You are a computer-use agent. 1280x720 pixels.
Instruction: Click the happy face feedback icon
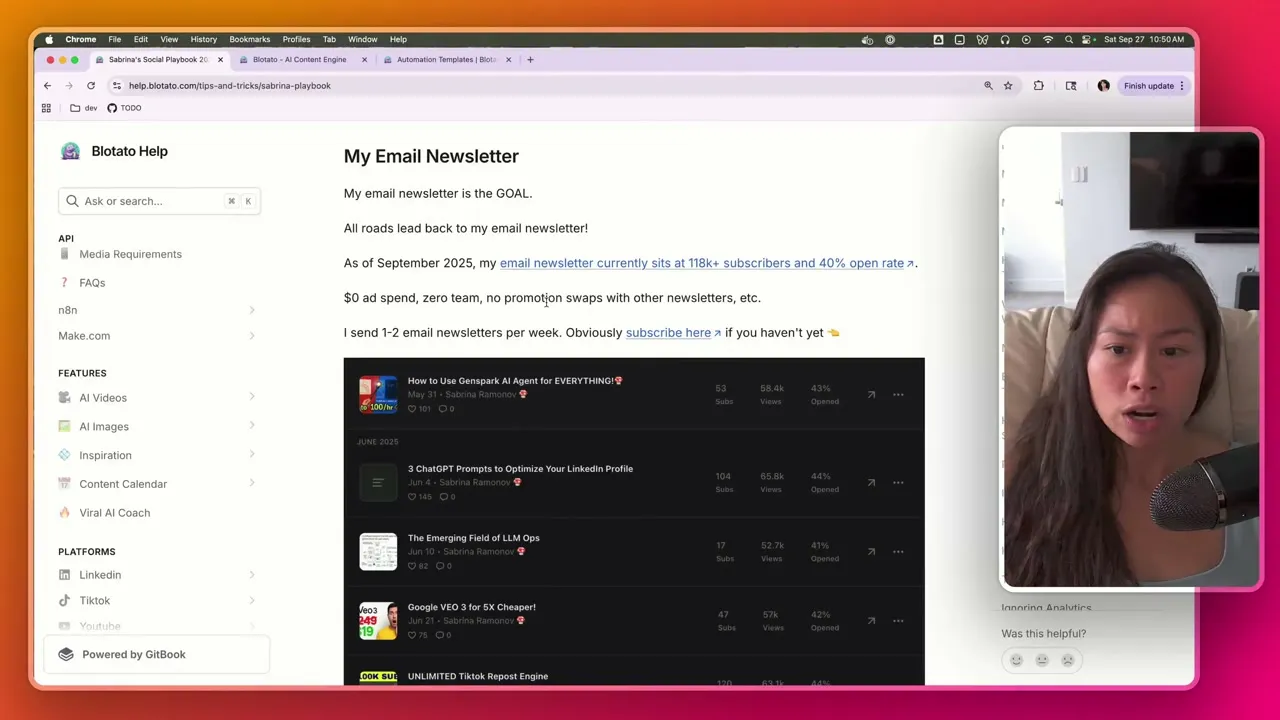[1016, 660]
